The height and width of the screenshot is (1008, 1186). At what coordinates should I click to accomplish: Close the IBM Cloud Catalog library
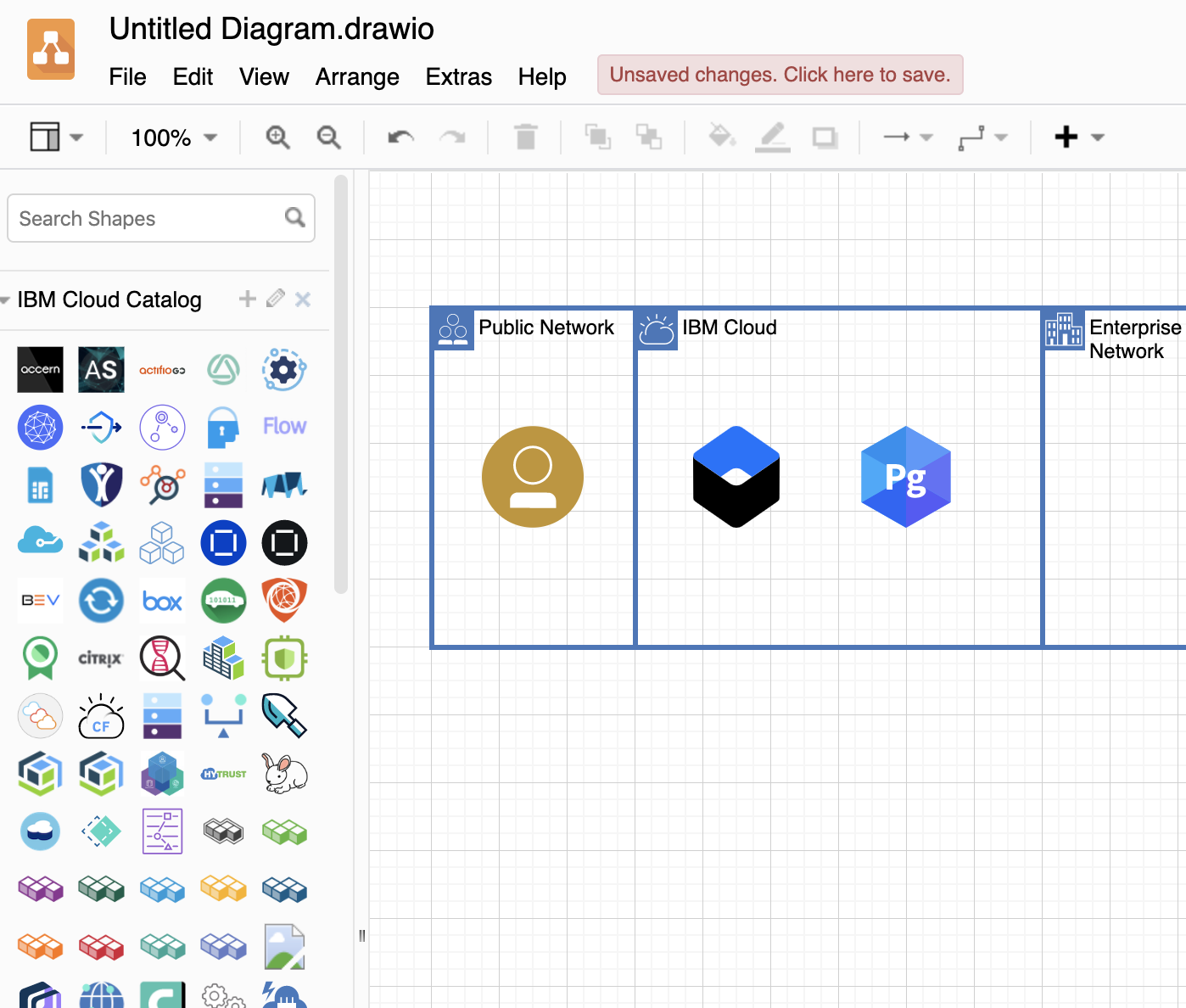tap(303, 299)
